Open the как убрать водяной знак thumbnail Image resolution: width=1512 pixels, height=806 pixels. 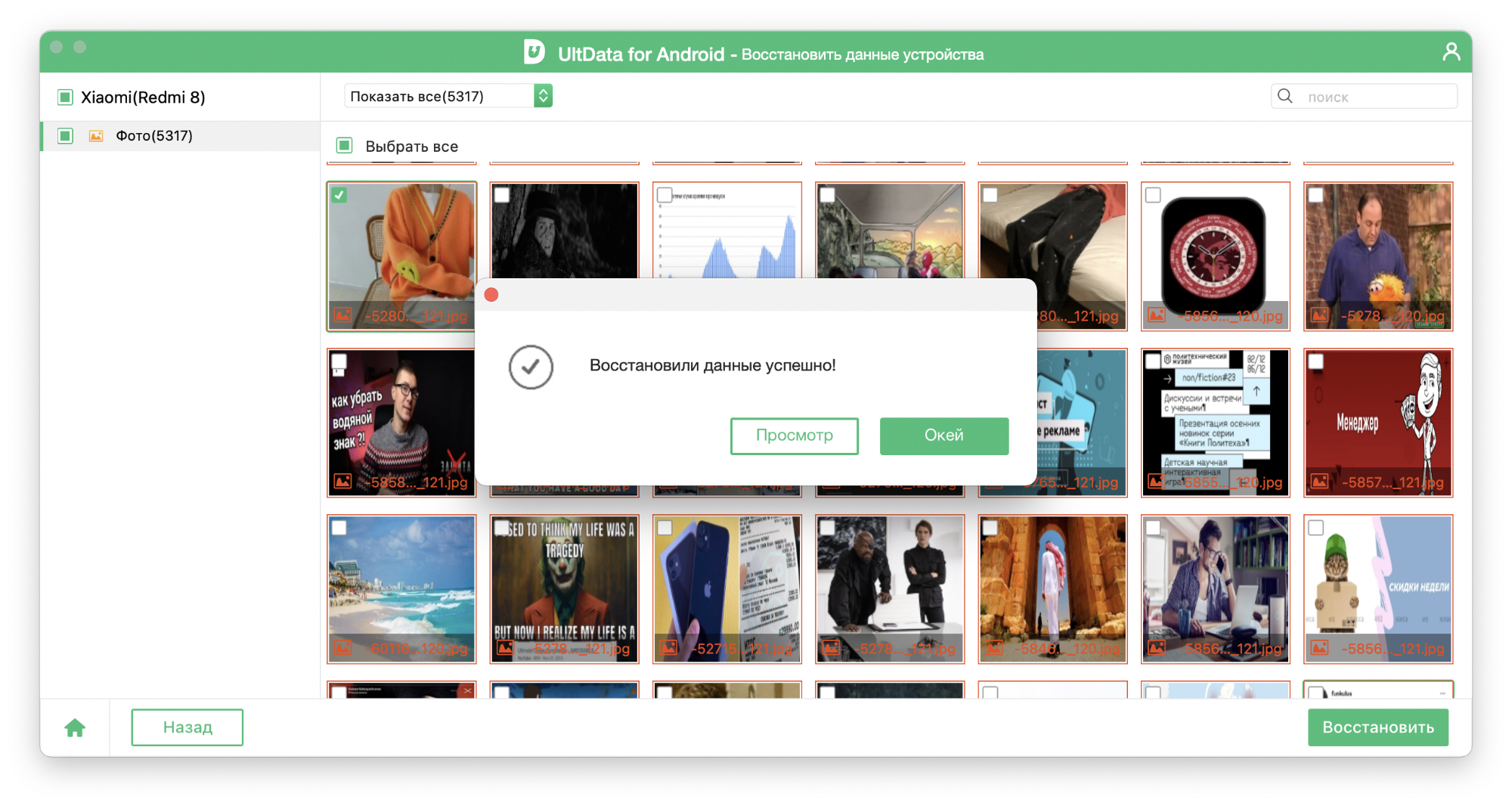click(401, 423)
